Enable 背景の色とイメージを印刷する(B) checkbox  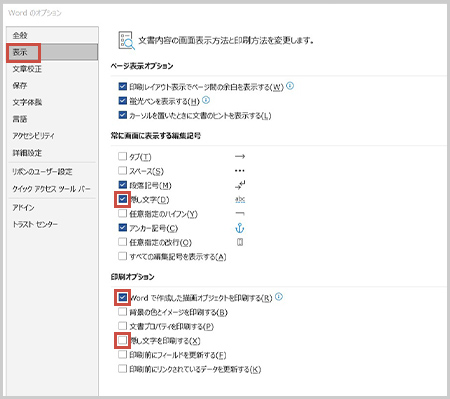coord(123,312)
